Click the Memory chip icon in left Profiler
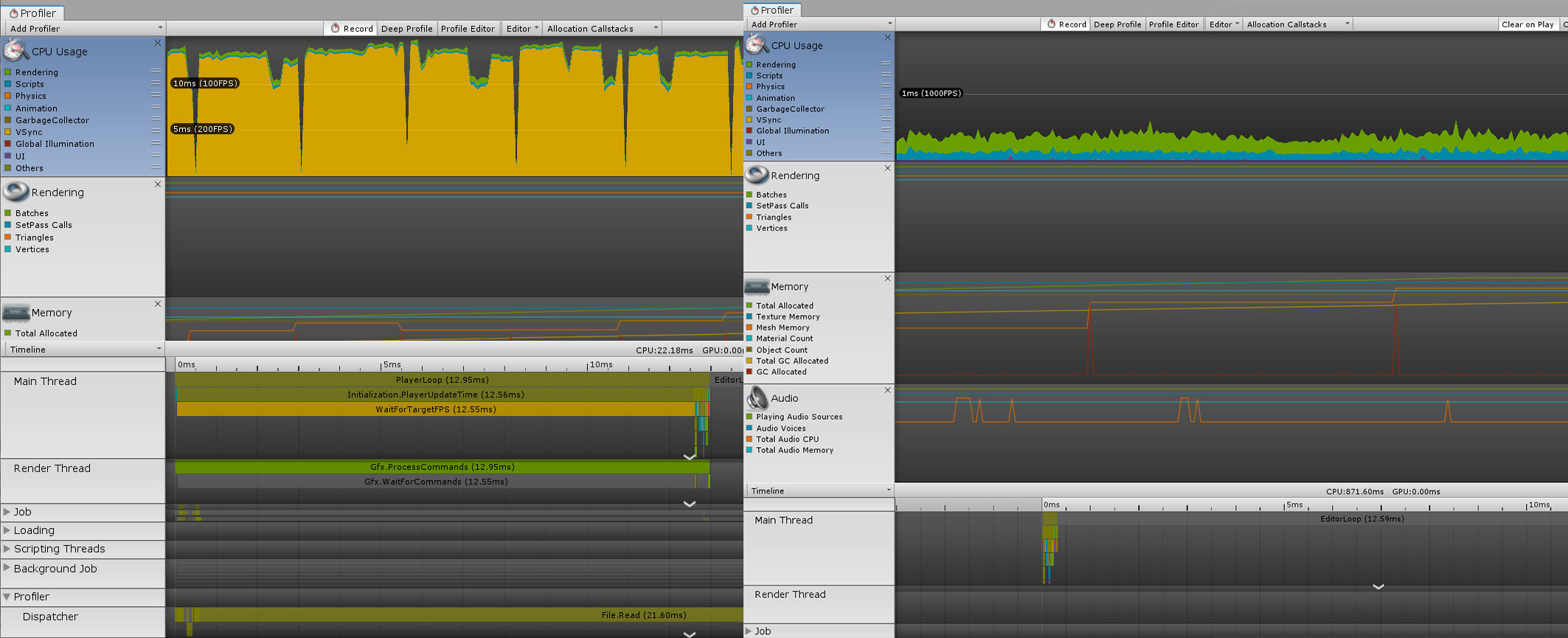The image size is (1568, 638). coord(15,313)
